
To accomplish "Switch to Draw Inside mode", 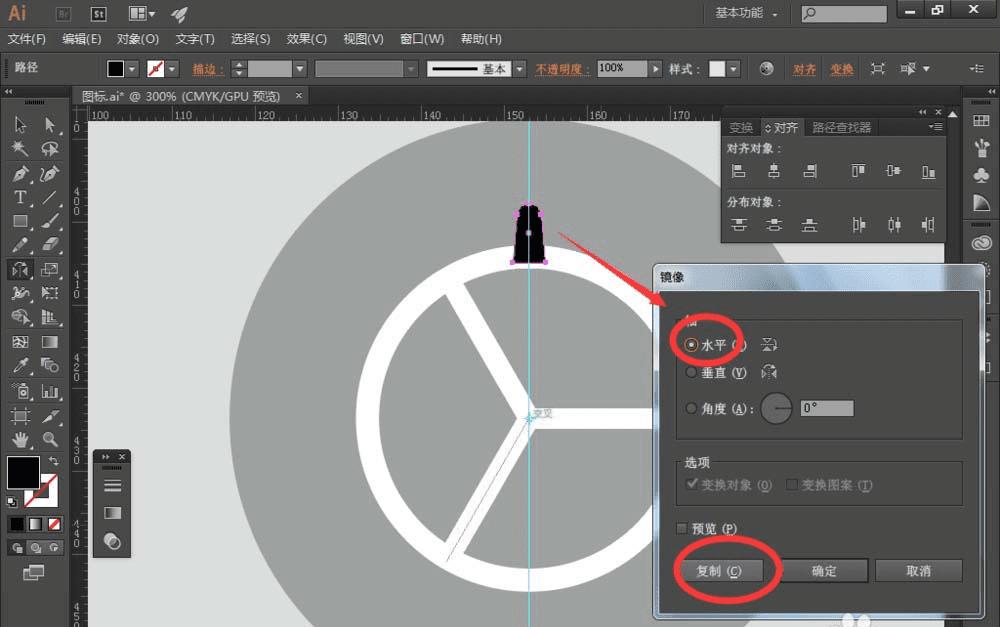I will pyautogui.click(x=54, y=548).
